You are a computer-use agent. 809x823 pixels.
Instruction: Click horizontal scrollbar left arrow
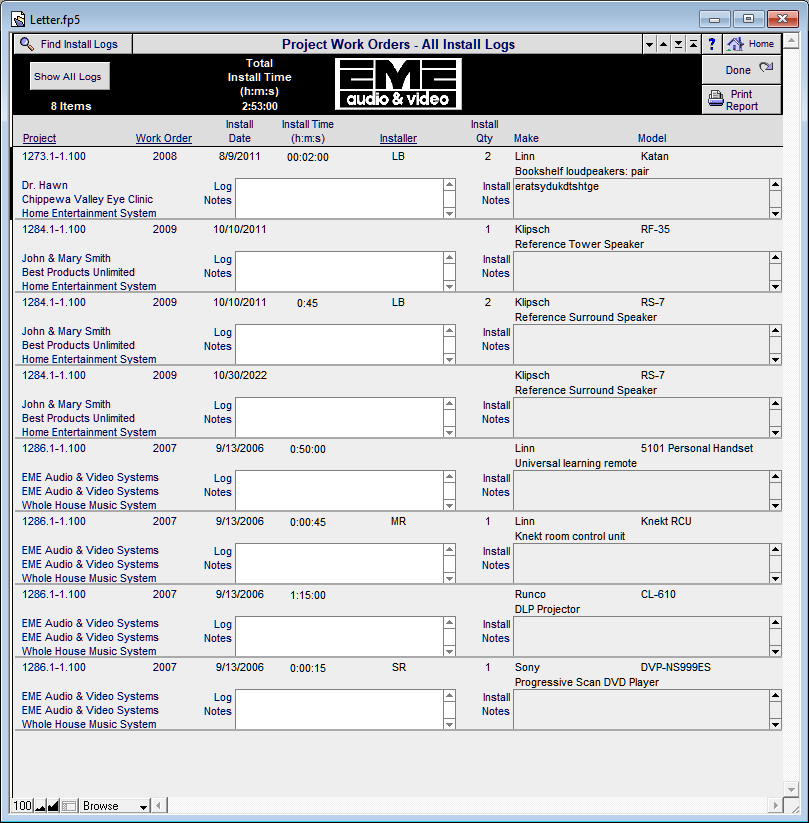[x=159, y=805]
